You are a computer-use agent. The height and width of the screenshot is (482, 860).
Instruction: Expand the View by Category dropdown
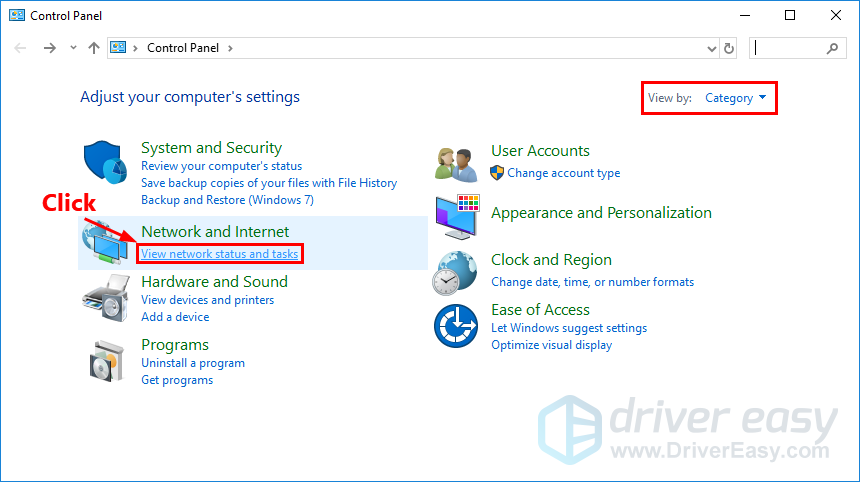(x=735, y=98)
